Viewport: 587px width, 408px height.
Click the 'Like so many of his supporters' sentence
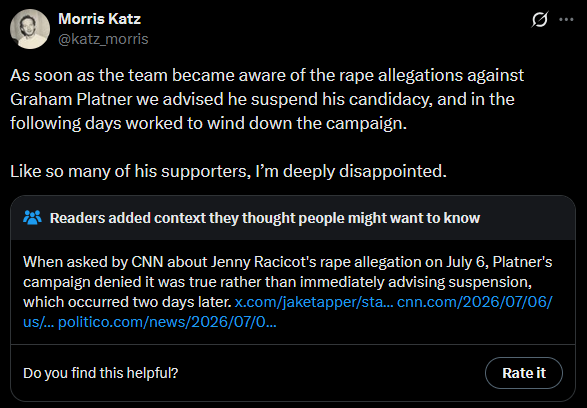pyautogui.click(x=228, y=171)
